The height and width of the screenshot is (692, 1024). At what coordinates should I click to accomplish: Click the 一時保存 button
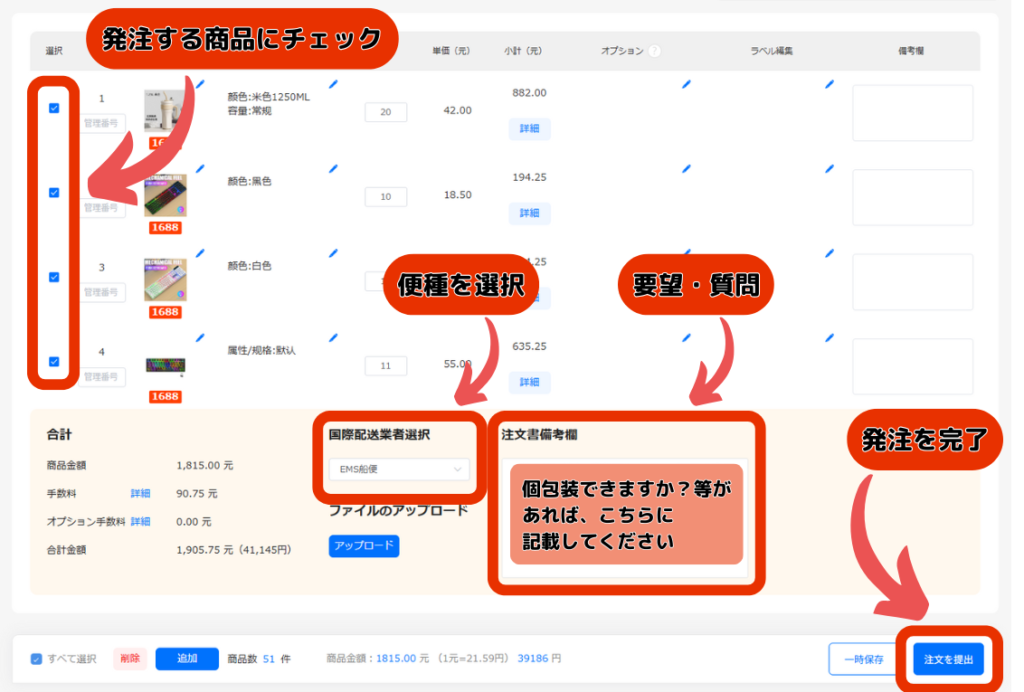[x=863, y=660]
